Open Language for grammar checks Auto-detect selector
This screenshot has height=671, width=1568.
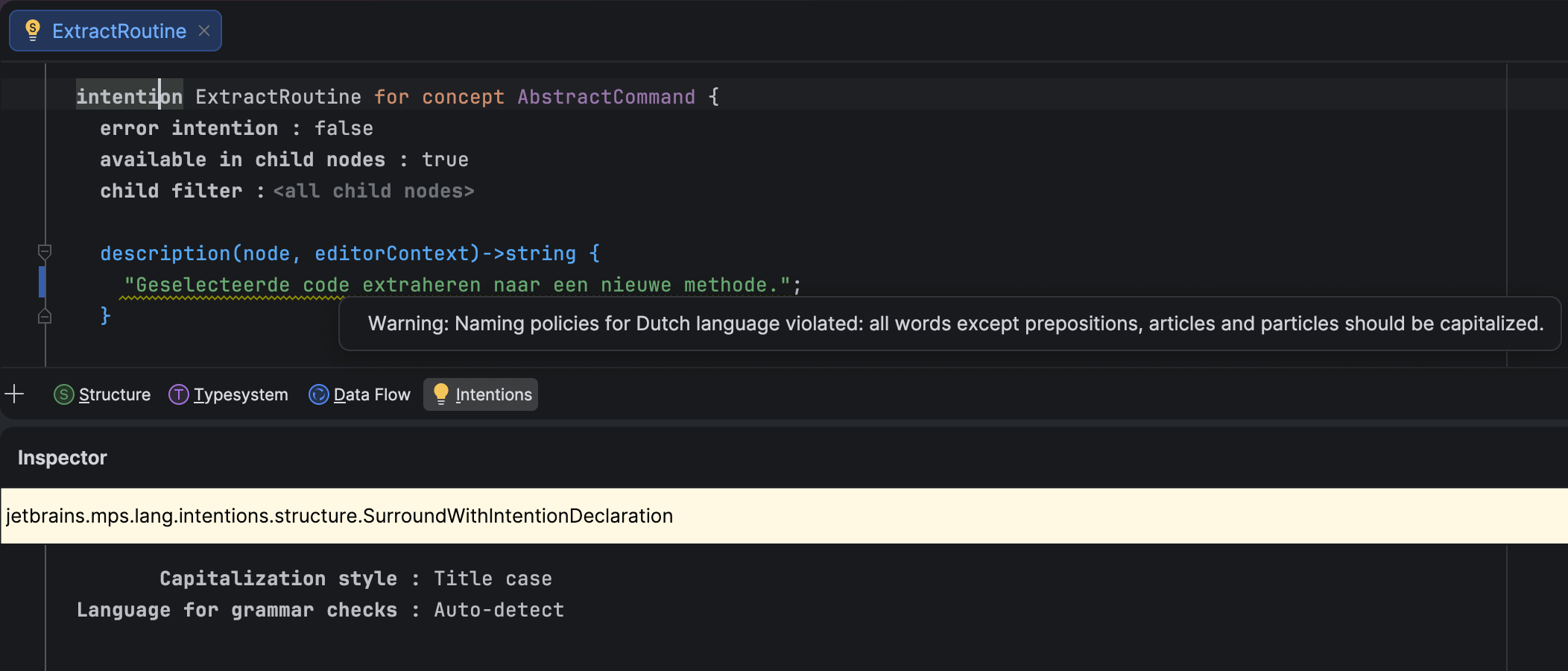(499, 610)
